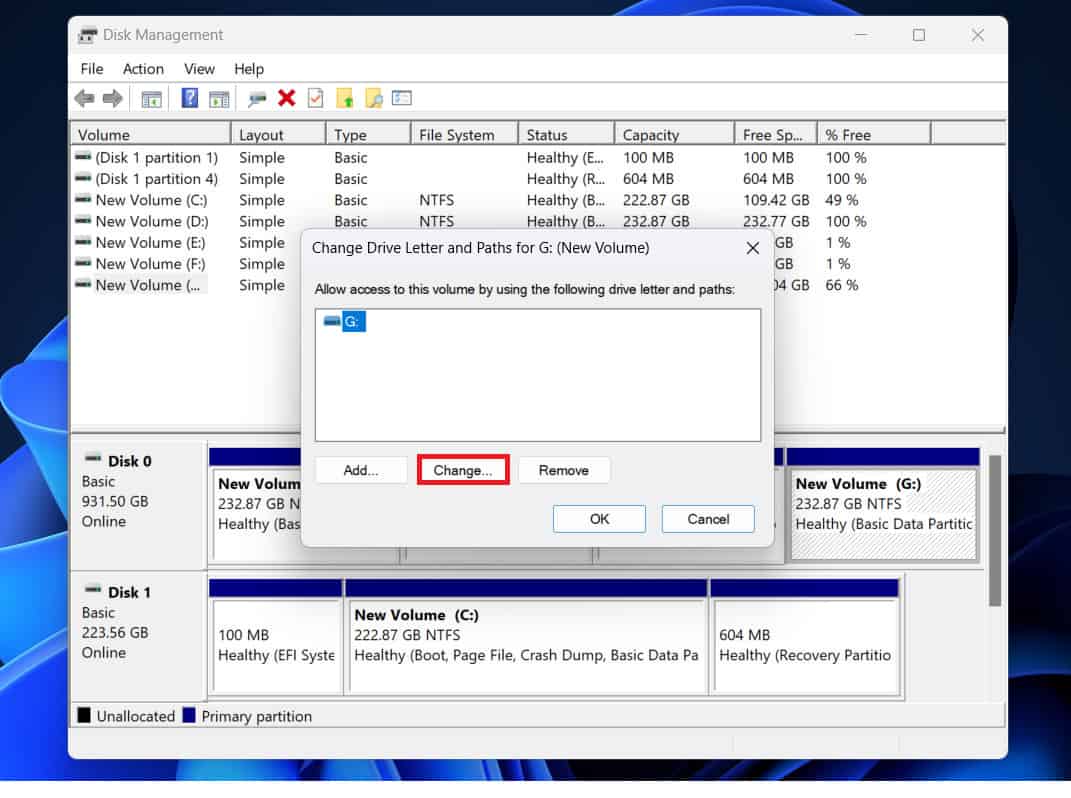Click the Forward arrow in toolbar
This screenshot has height=798, width=1071.
click(x=113, y=98)
